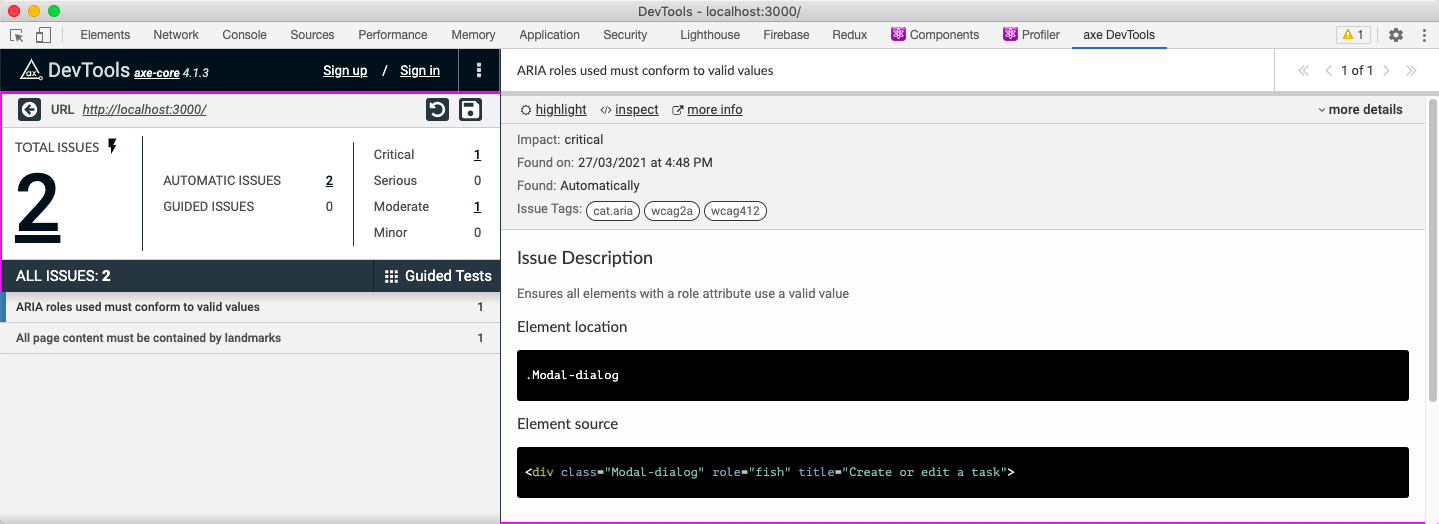Save results with the floppy disk icon

click(x=470, y=110)
